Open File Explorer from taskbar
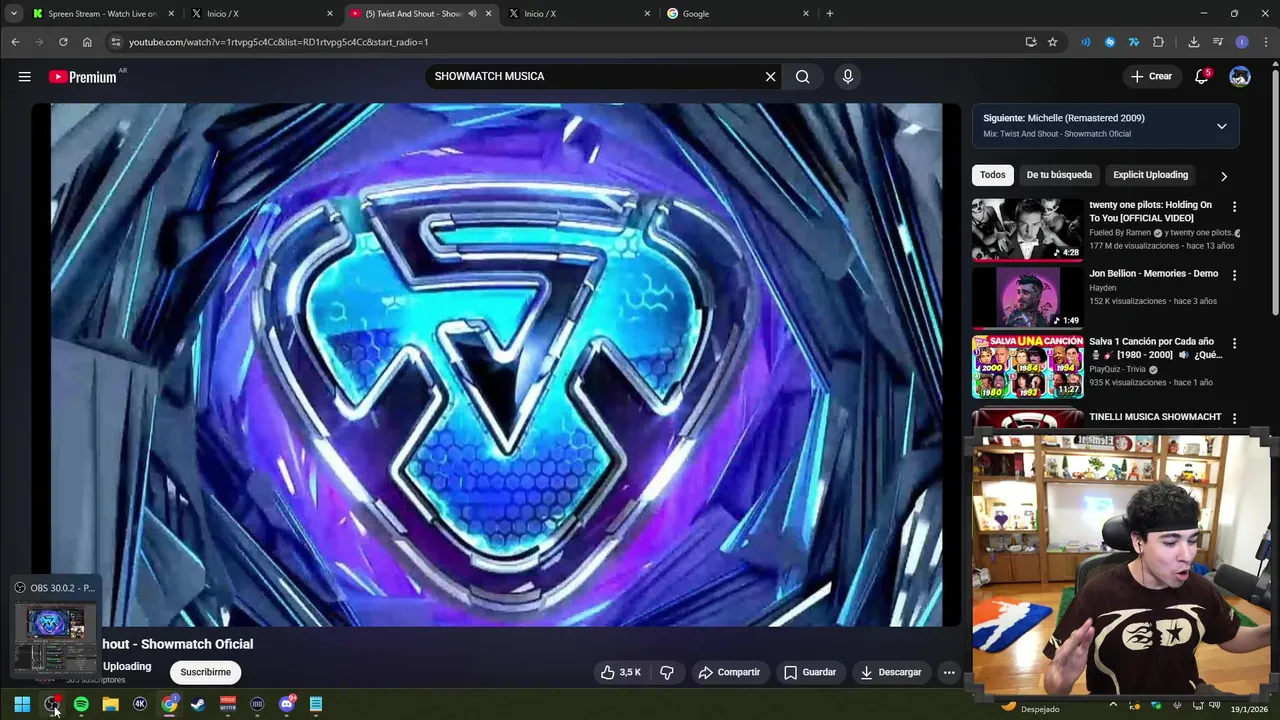Screen dimensions: 1280x720 110,705
